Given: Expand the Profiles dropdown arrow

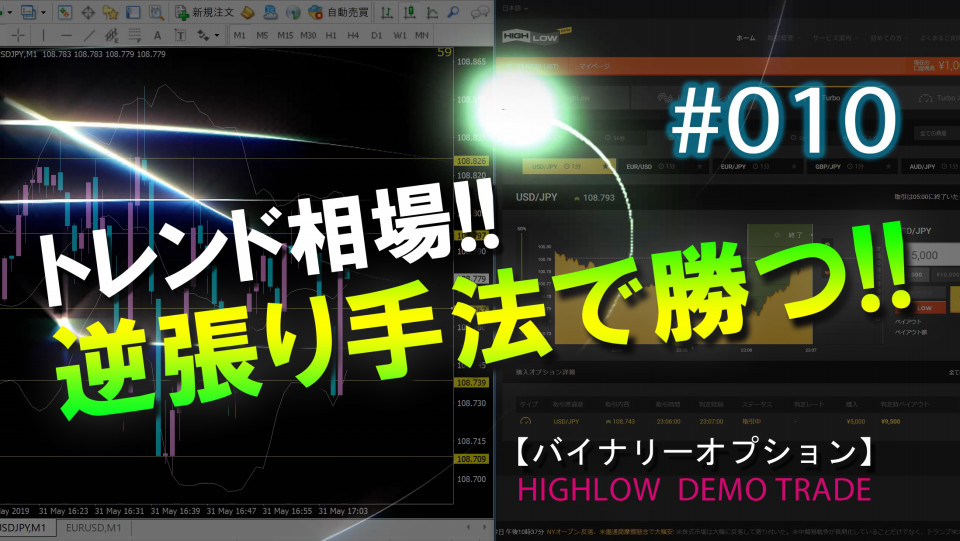Looking at the screenshot, I should point(43,12).
